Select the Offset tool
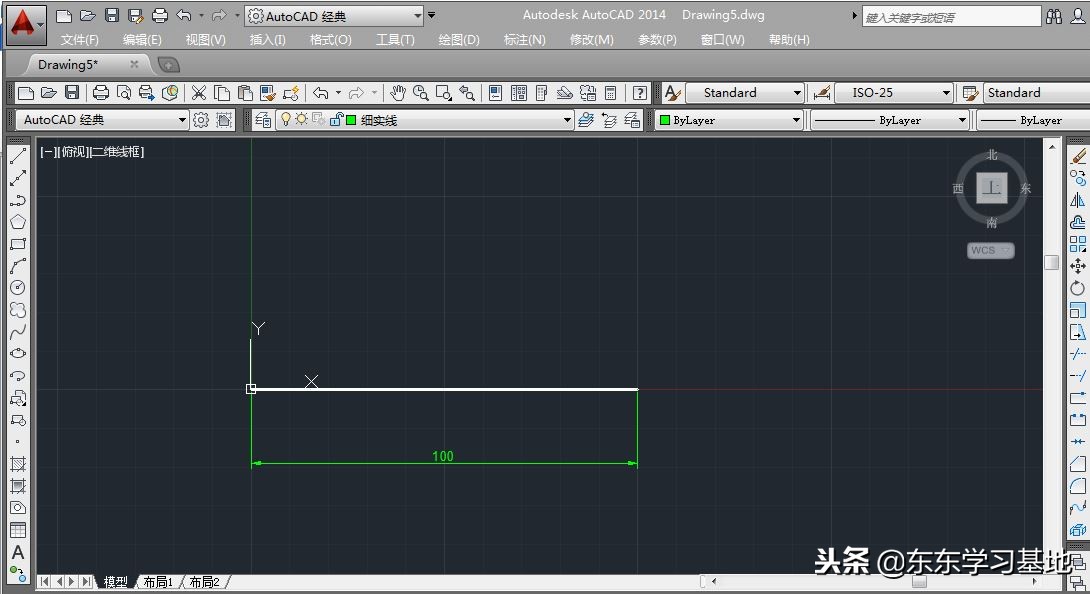This screenshot has height=594, width=1090. tap(1078, 222)
